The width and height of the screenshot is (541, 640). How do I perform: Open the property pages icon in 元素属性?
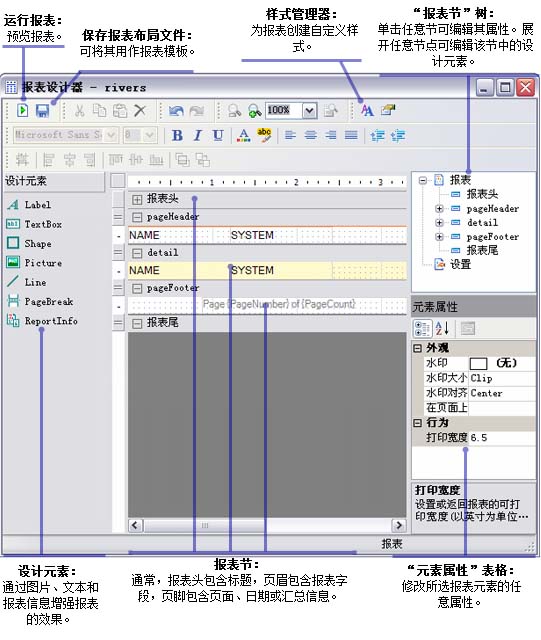point(468,328)
